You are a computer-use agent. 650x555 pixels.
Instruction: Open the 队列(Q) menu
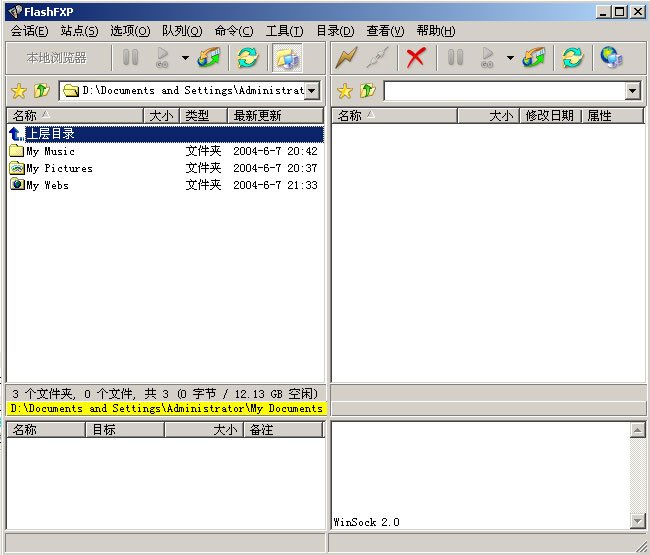coord(182,31)
